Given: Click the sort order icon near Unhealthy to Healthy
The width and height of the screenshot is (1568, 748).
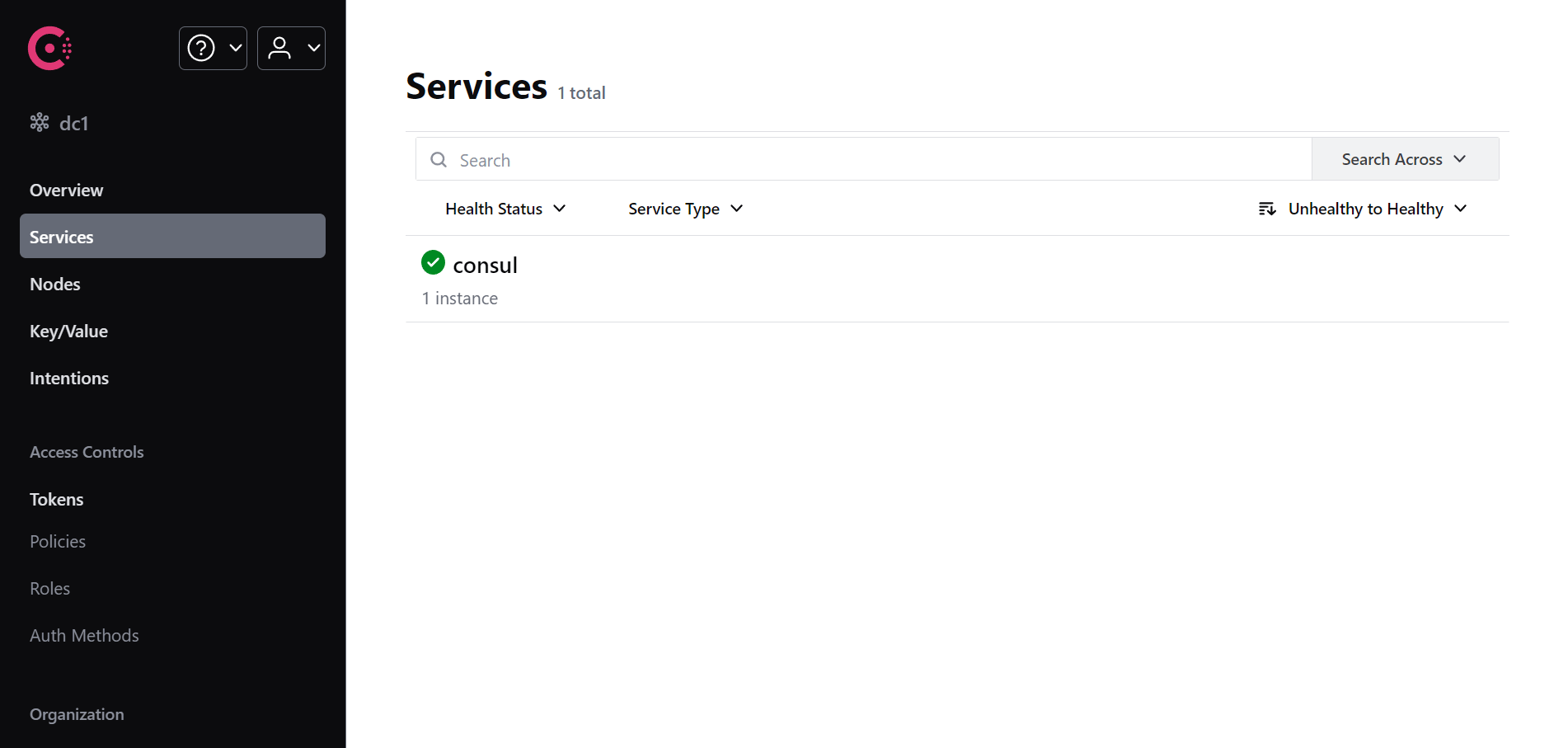Looking at the screenshot, I should point(1266,209).
